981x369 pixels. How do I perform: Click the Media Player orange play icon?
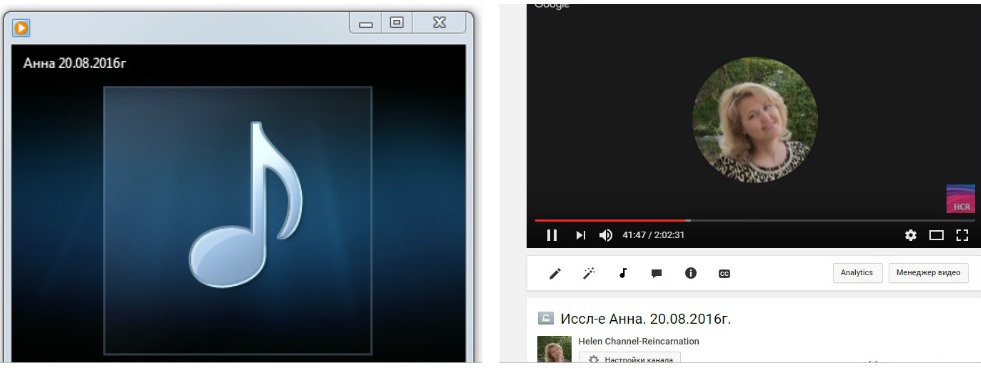click(x=21, y=28)
